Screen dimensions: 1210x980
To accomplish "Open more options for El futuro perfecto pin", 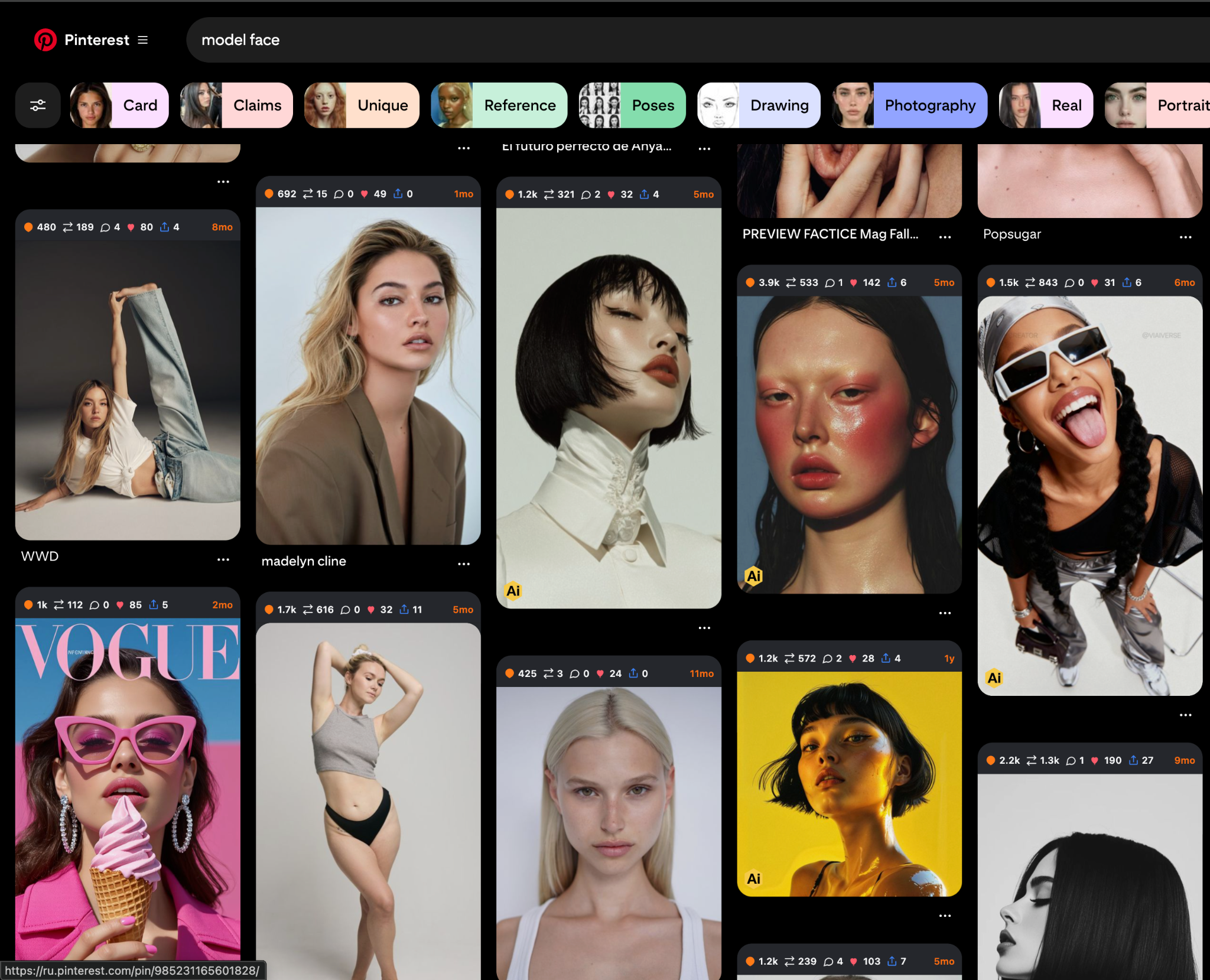I will pos(704,148).
